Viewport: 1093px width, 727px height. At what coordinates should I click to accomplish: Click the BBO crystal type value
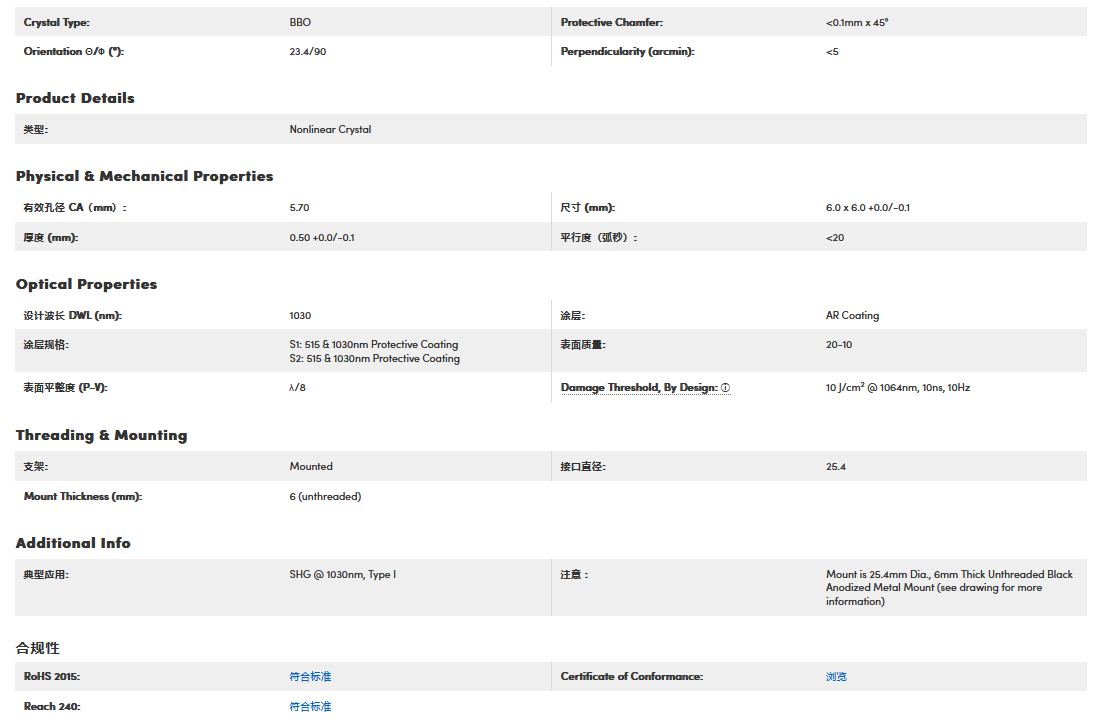click(x=300, y=22)
